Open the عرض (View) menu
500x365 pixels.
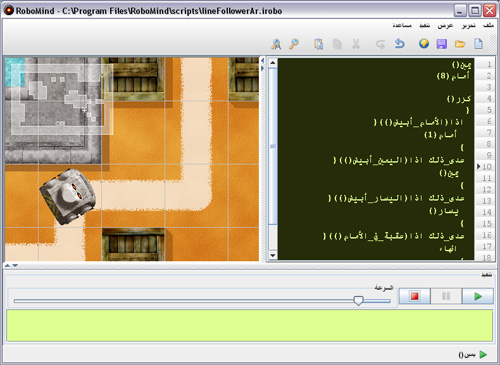tap(445, 26)
